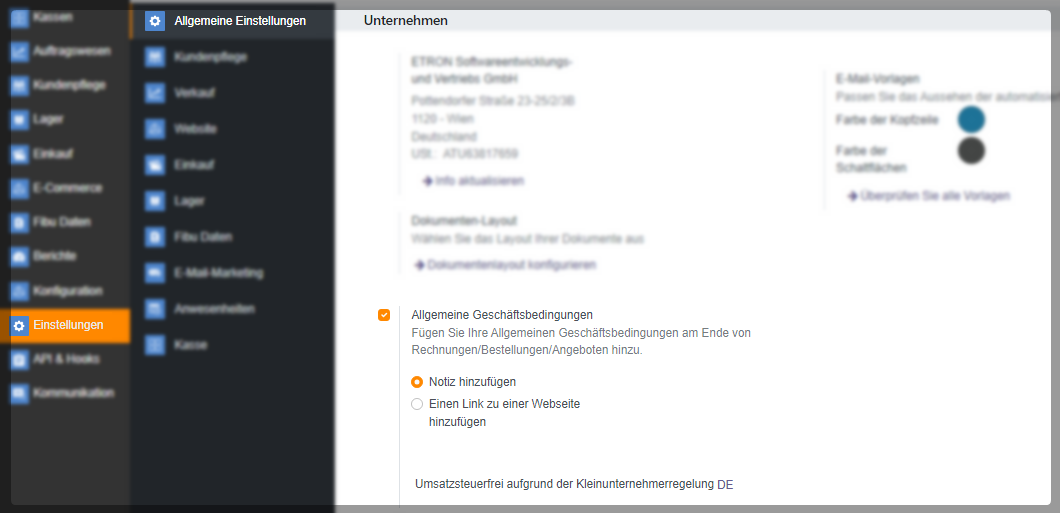Click the Kommunikation sidebar icon
Viewport: 1060px width, 513px height.
point(19,394)
